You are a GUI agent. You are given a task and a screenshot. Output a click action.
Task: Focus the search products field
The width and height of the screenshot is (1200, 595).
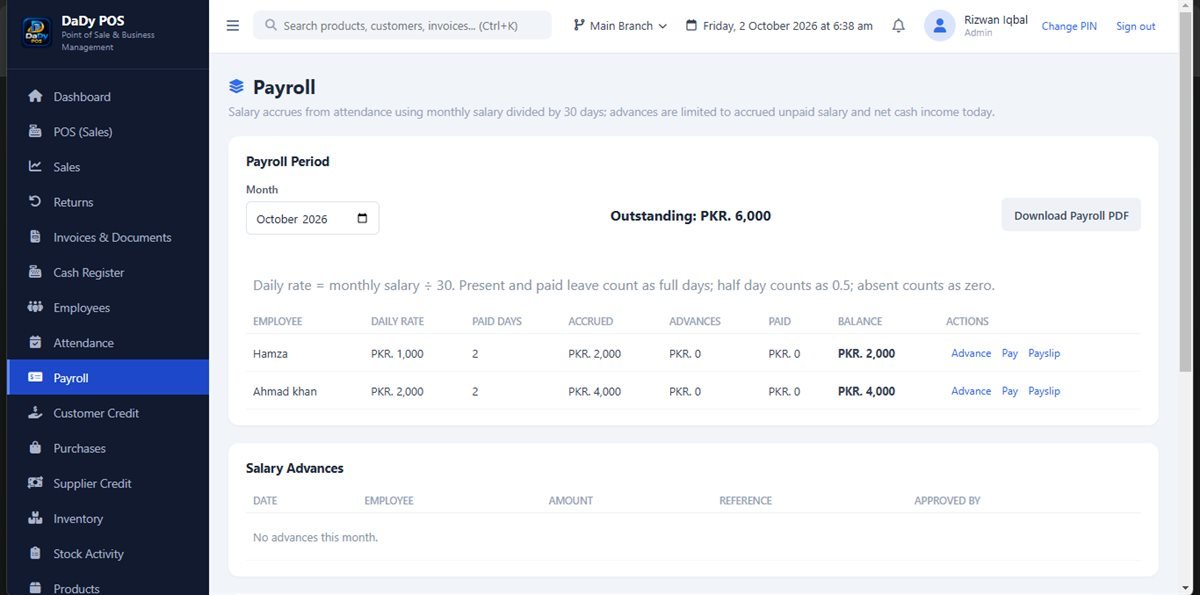click(x=402, y=25)
